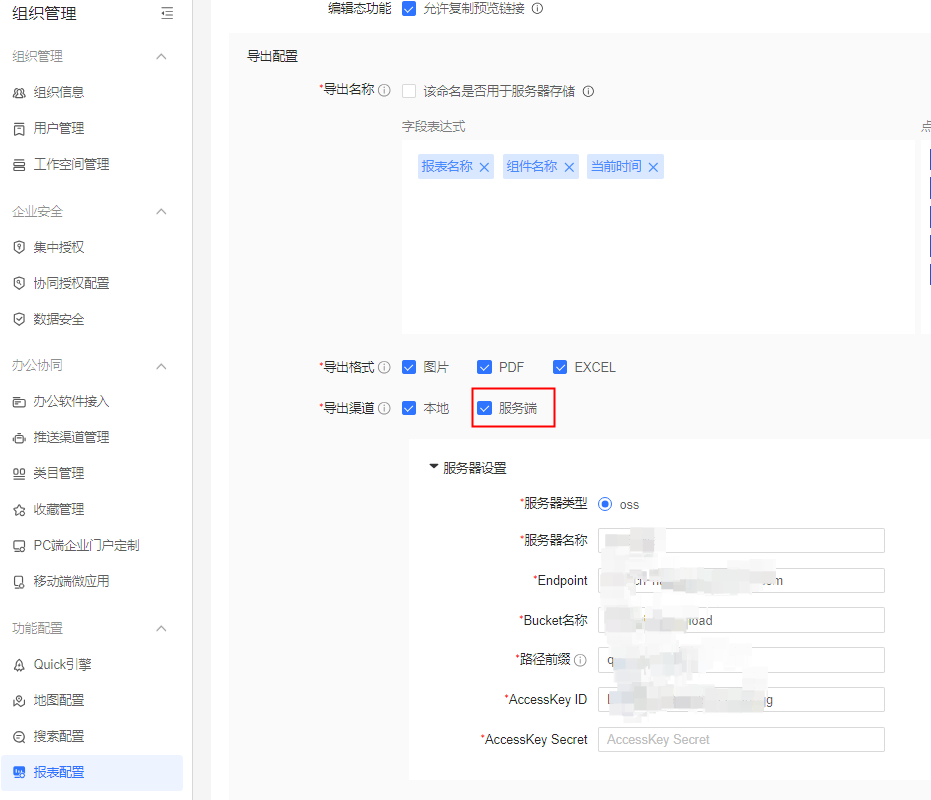Image resolution: width=931 pixels, height=800 pixels.
Task: Click the info icon next to 导出名称
Action: (385, 90)
